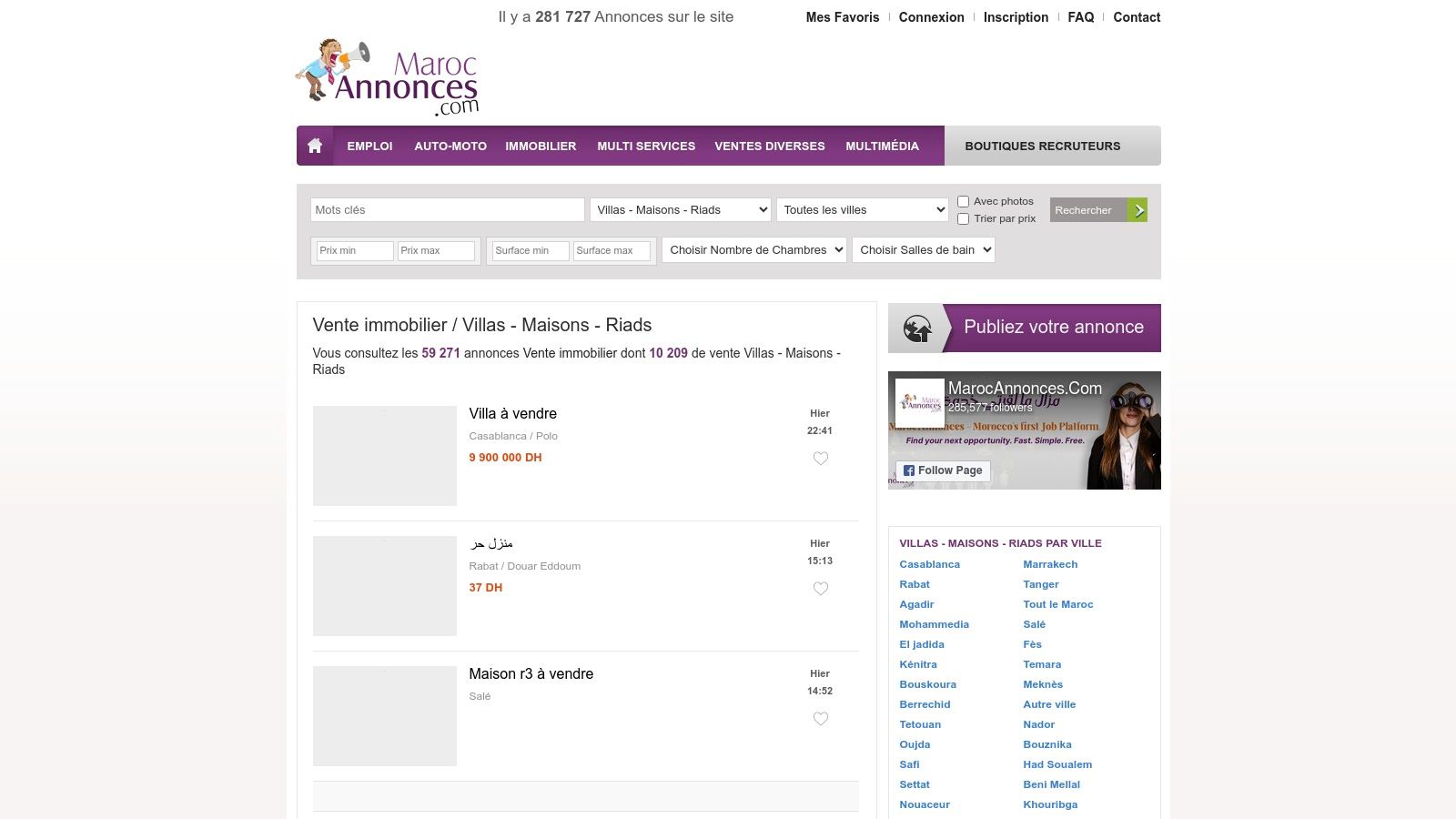Open the AUTO-MOTO menu
The height and width of the screenshot is (819, 1456).
click(450, 146)
